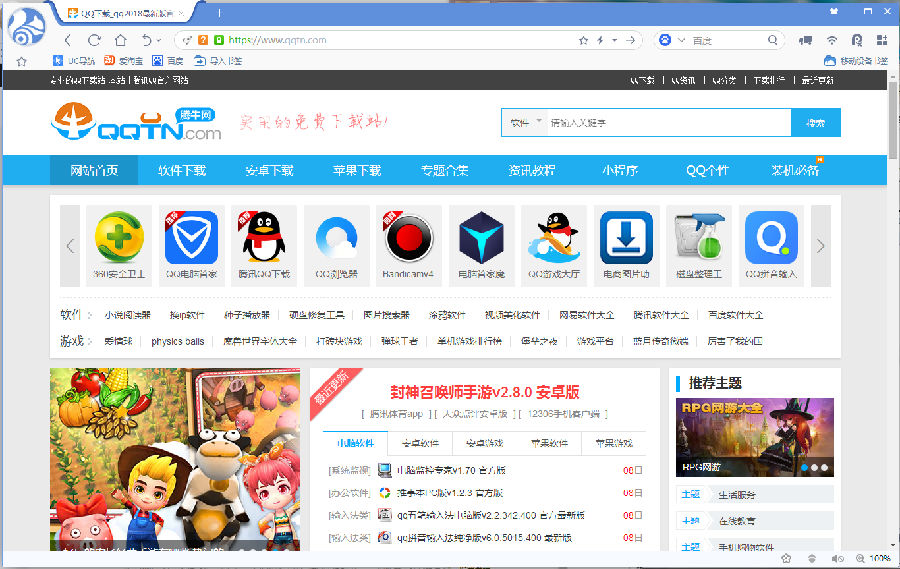Click the farm game banner image
The width and height of the screenshot is (900, 569).
pyautogui.click(x=174, y=459)
